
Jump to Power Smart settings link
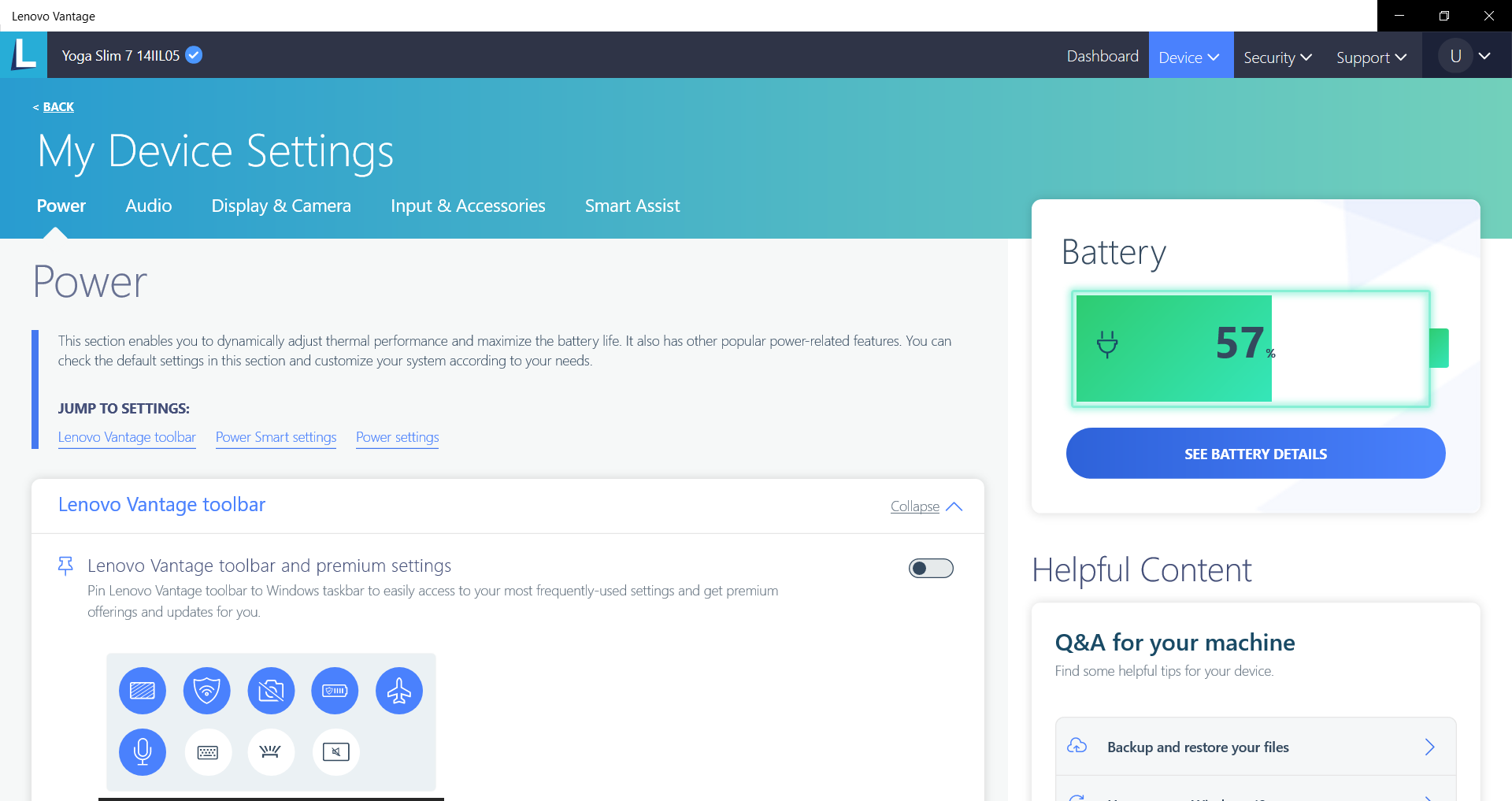click(276, 437)
